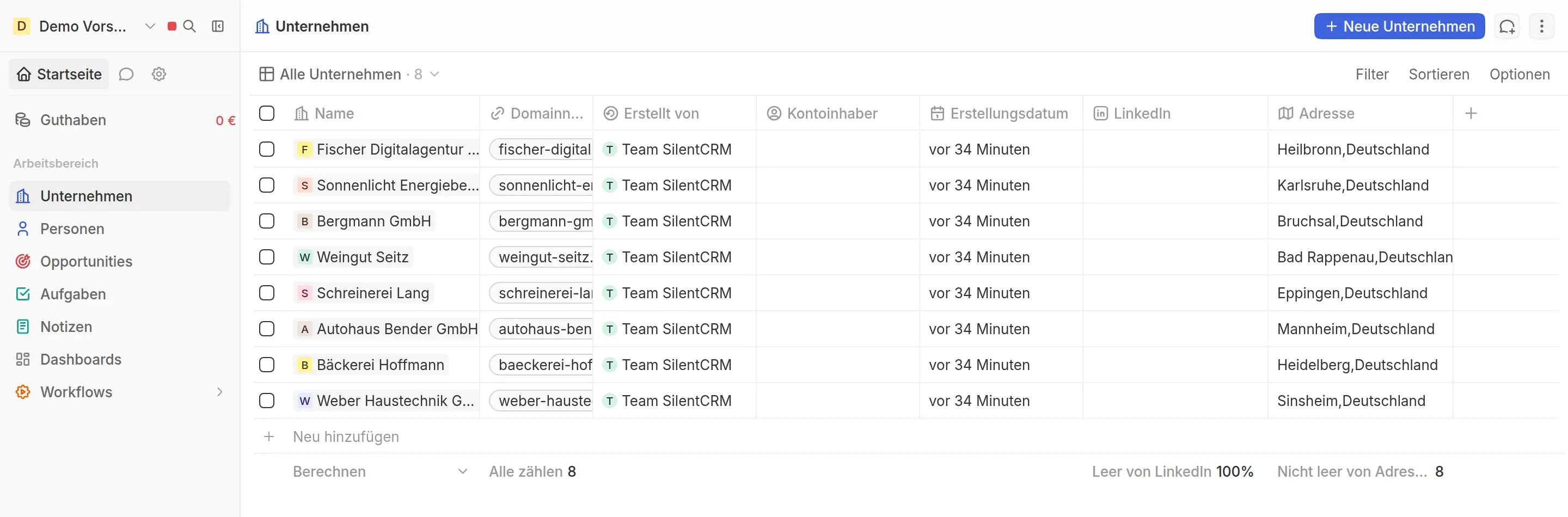Click the Aufgaben checkmark icon

coord(22,294)
